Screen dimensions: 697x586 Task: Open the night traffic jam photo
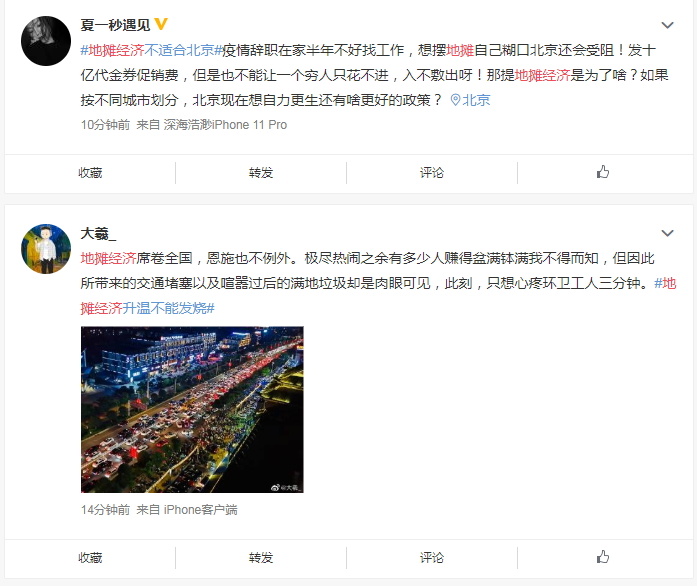192,409
